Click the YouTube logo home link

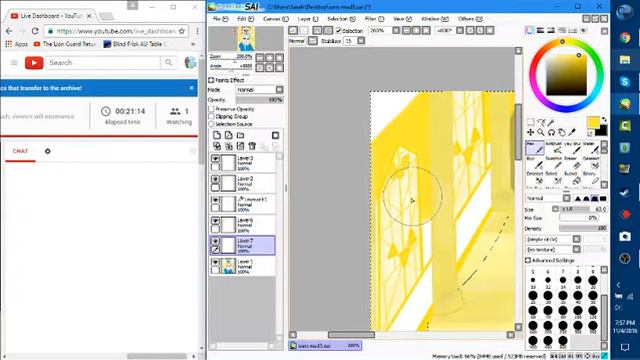[34, 63]
